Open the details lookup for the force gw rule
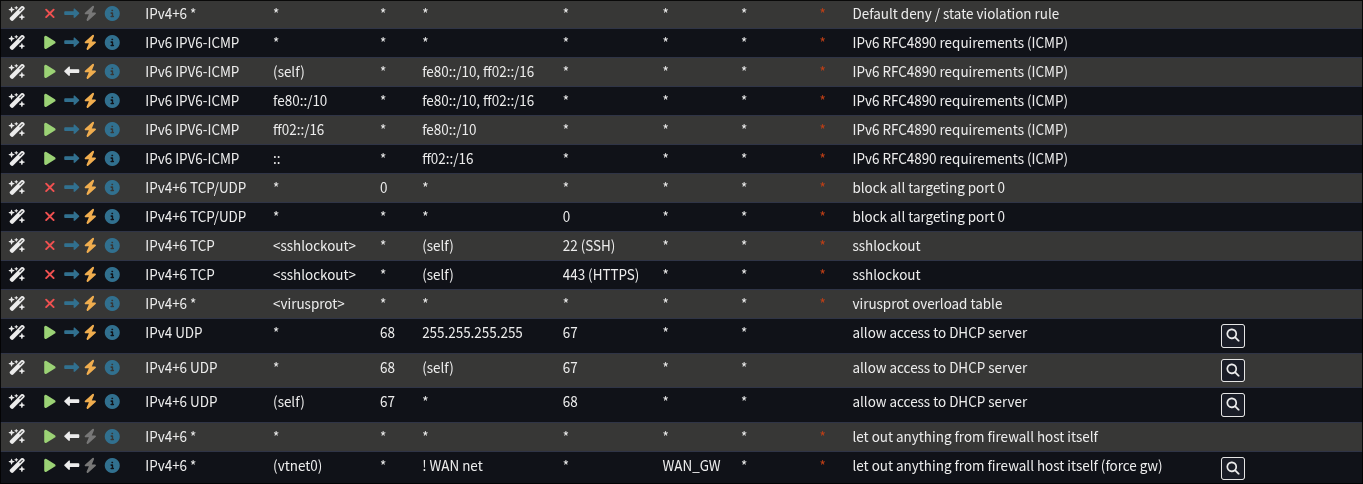 point(1232,468)
